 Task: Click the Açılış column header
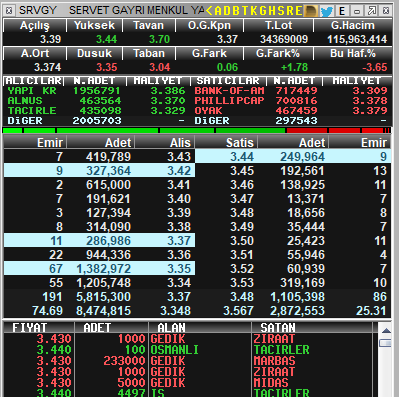[35, 26]
